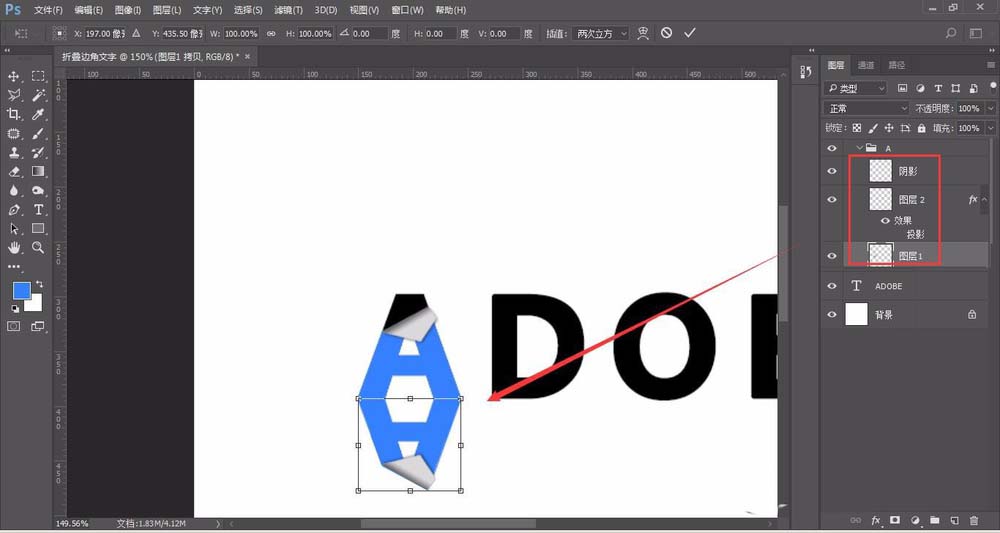Reset default foreground and background colors
Screen dimensions: 1000x533
15,309
